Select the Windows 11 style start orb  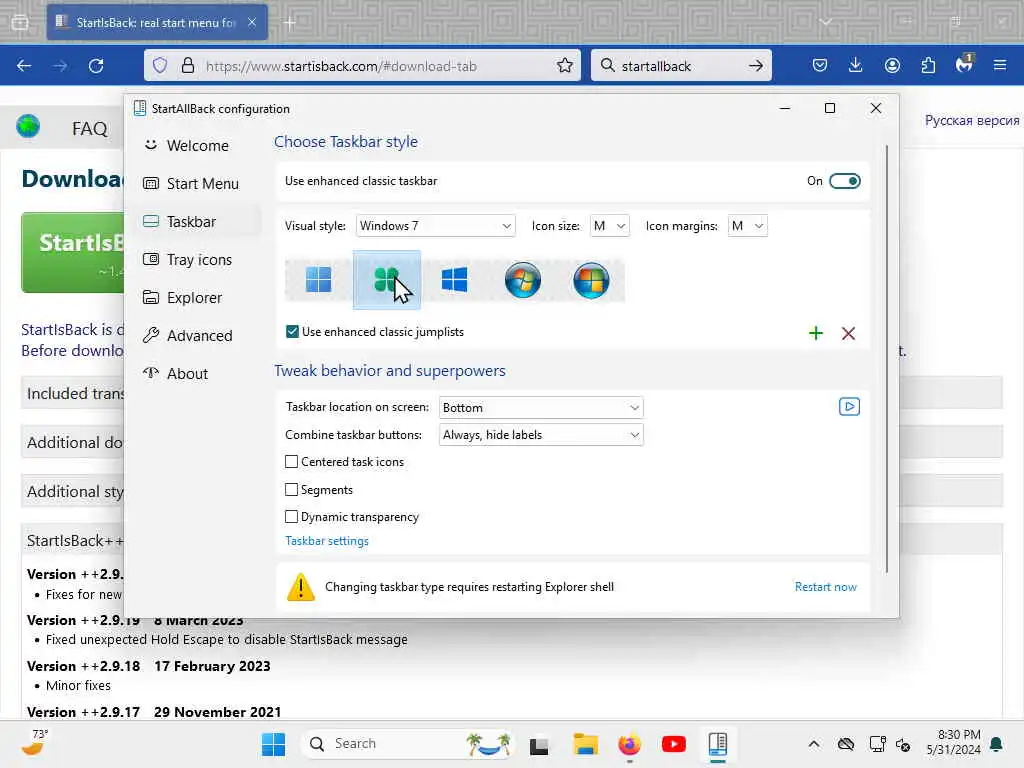[319, 280]
